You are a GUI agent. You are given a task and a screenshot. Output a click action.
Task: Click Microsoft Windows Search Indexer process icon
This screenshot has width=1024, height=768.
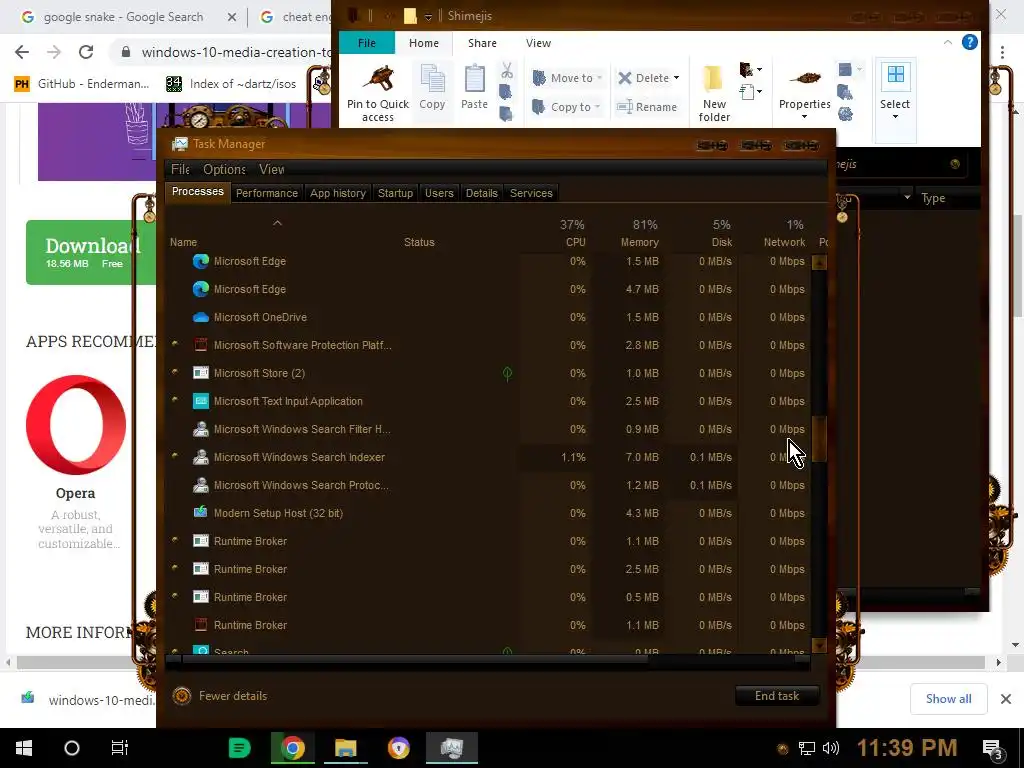click(200, 457)
